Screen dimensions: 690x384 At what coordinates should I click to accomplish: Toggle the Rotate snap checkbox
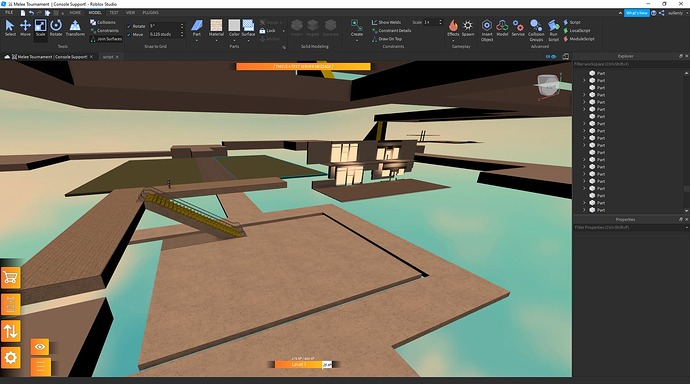point(129,26)
